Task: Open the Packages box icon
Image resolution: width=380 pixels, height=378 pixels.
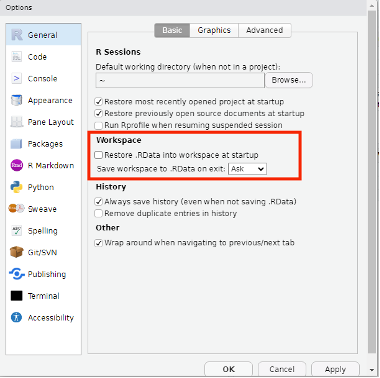Action: [17, 144]
